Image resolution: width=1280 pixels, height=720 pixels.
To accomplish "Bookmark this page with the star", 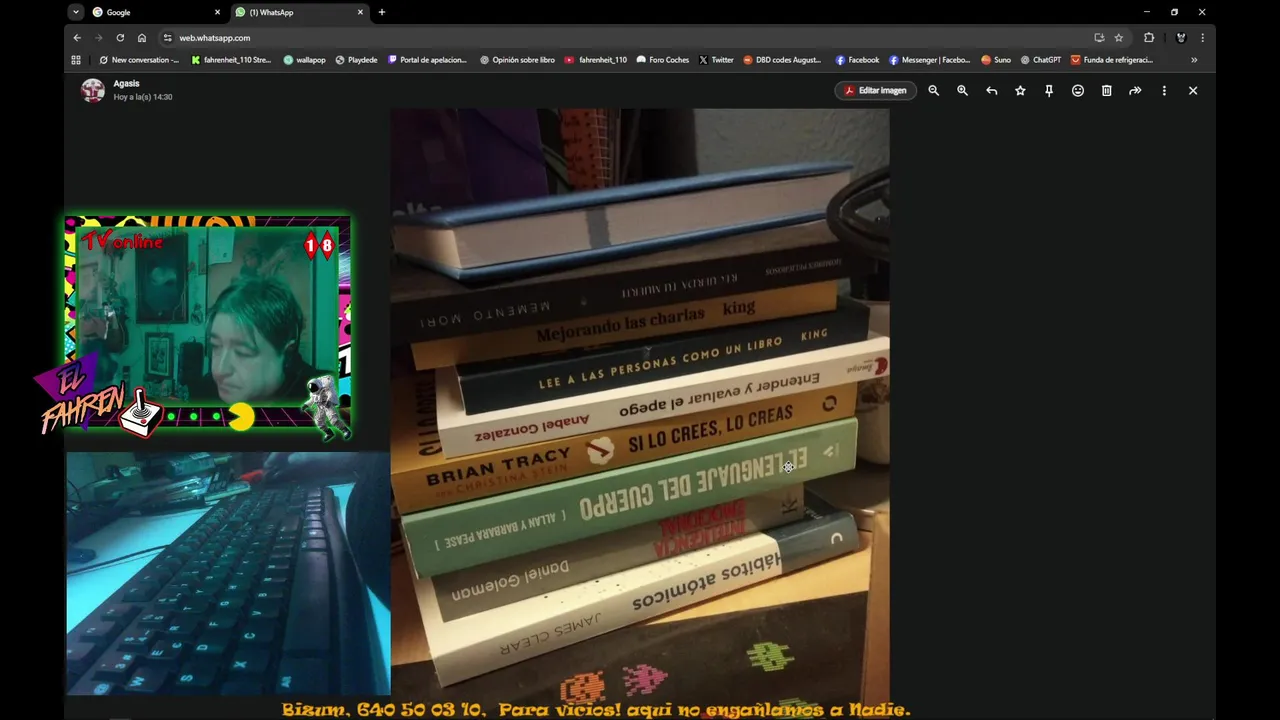I will click(x=1119, y=38).
